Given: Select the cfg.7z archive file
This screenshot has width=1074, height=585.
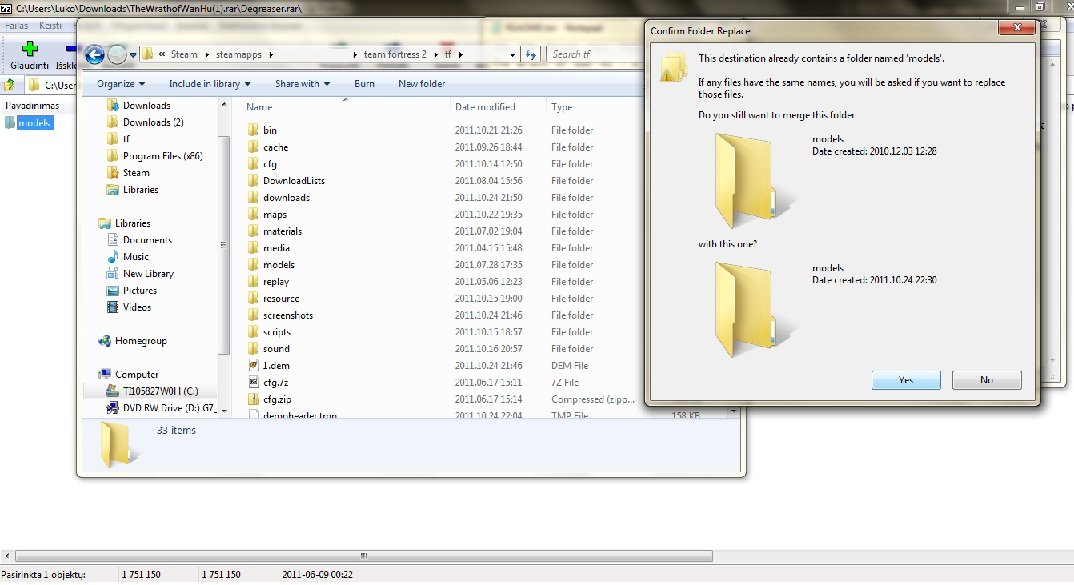Looking at the screenshot, I should pyautogui.click(x=275, y=382).
